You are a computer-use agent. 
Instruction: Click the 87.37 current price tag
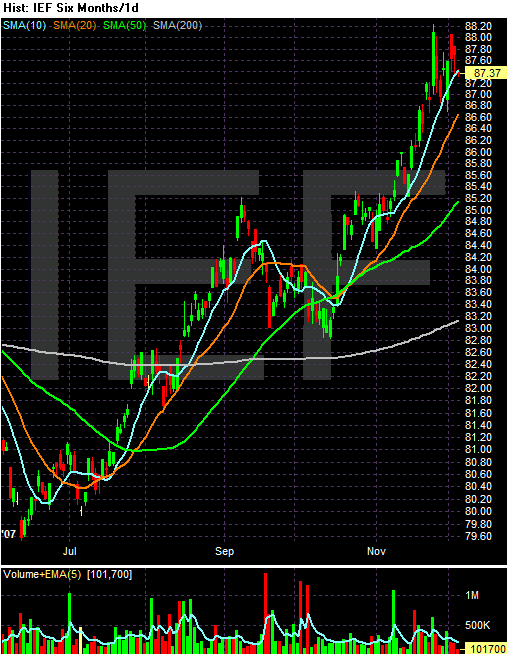pos(487,73)
